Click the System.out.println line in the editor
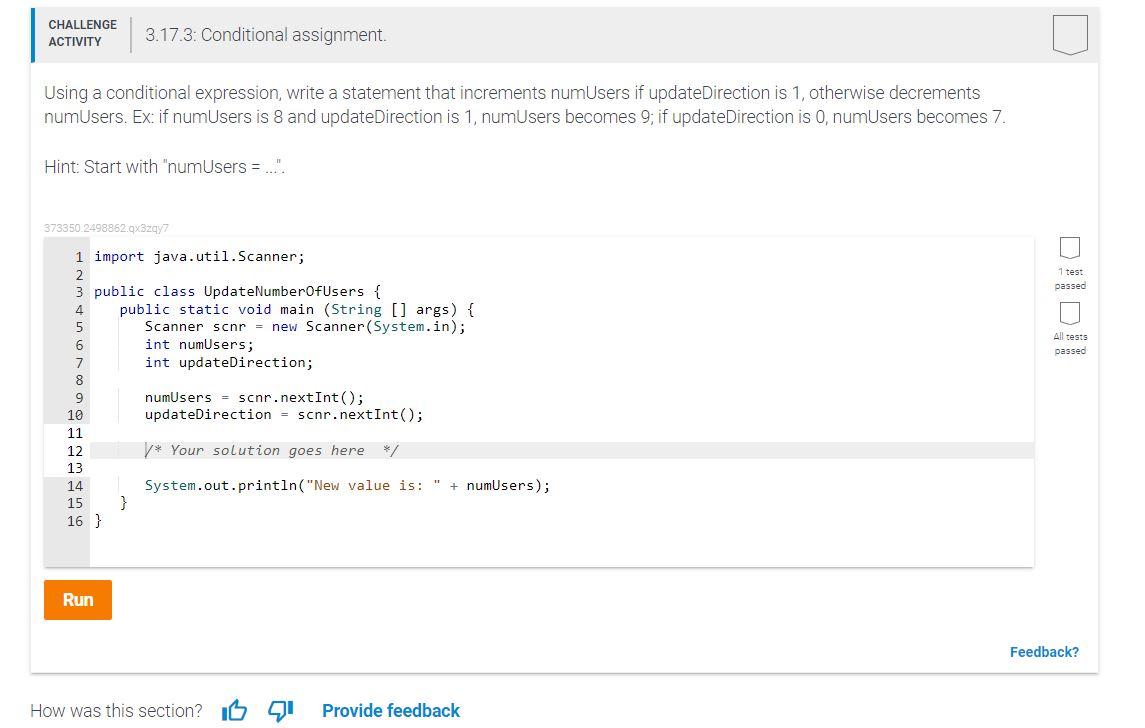 348,485
